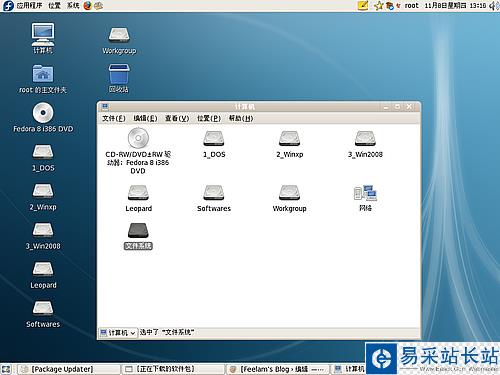Click the volume speaker icon in the panel
The width and height of the screenshot is (500, 375).
[x=494, y=6]
